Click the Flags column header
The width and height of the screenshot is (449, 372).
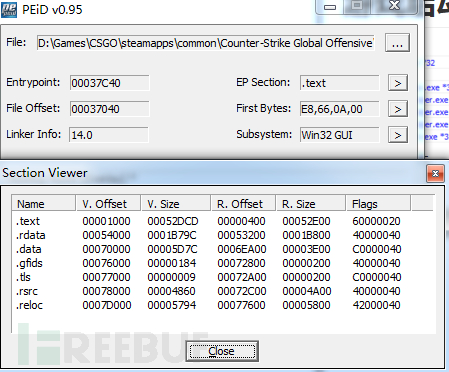pos(378,204)
